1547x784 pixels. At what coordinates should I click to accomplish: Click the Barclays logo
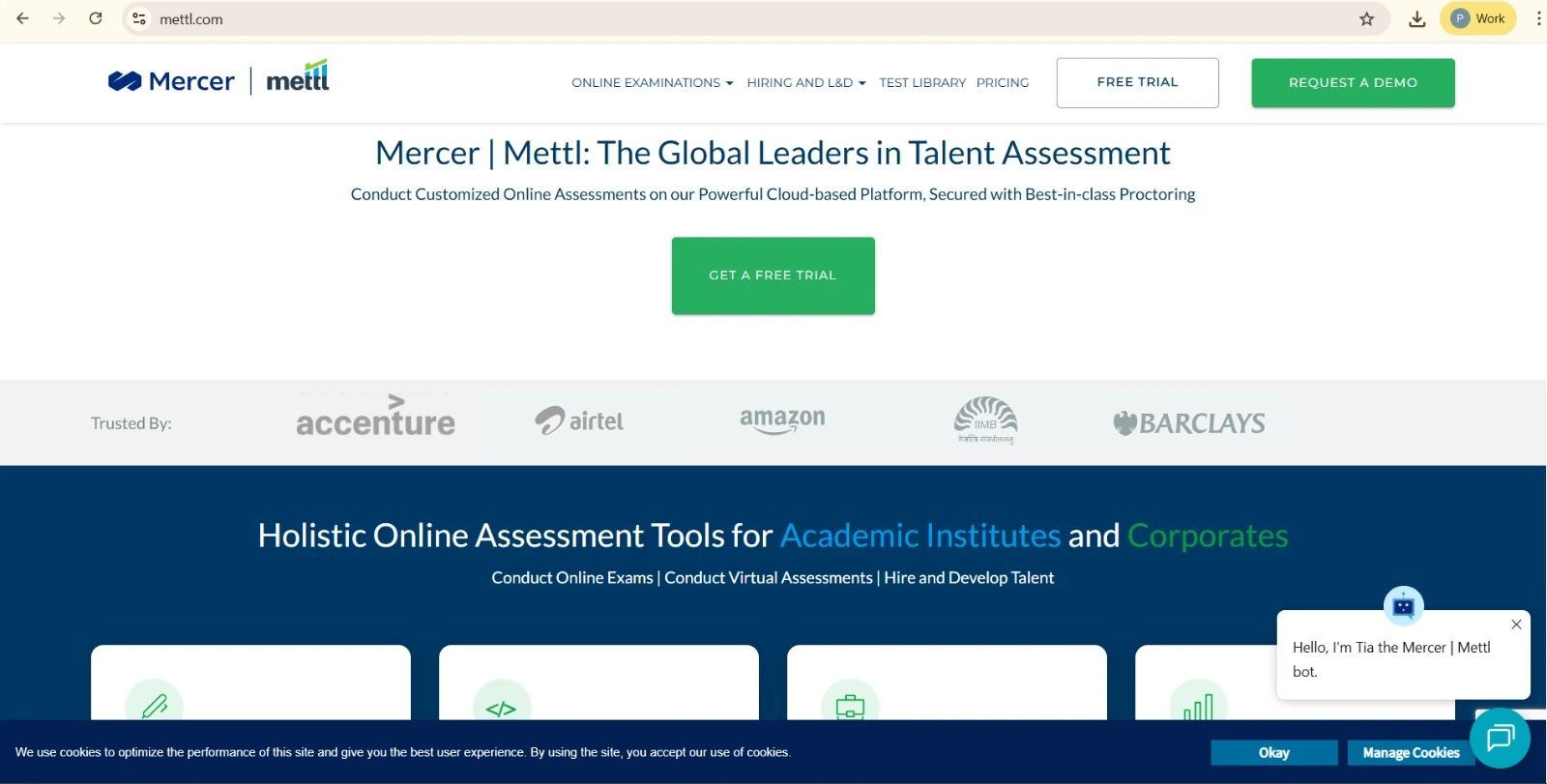[1188, 422]
